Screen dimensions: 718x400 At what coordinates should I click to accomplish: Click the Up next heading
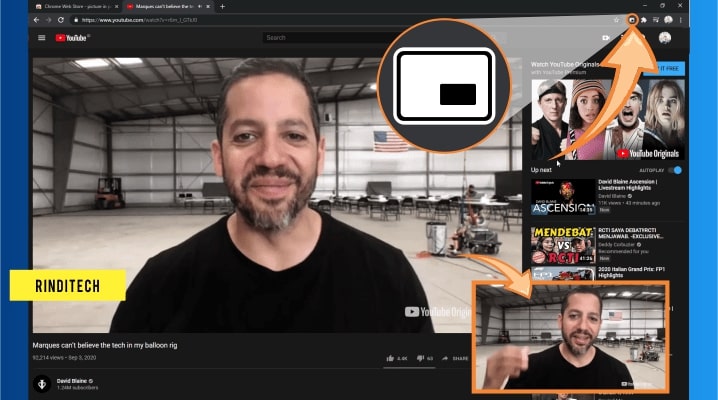tap(541, 170)
